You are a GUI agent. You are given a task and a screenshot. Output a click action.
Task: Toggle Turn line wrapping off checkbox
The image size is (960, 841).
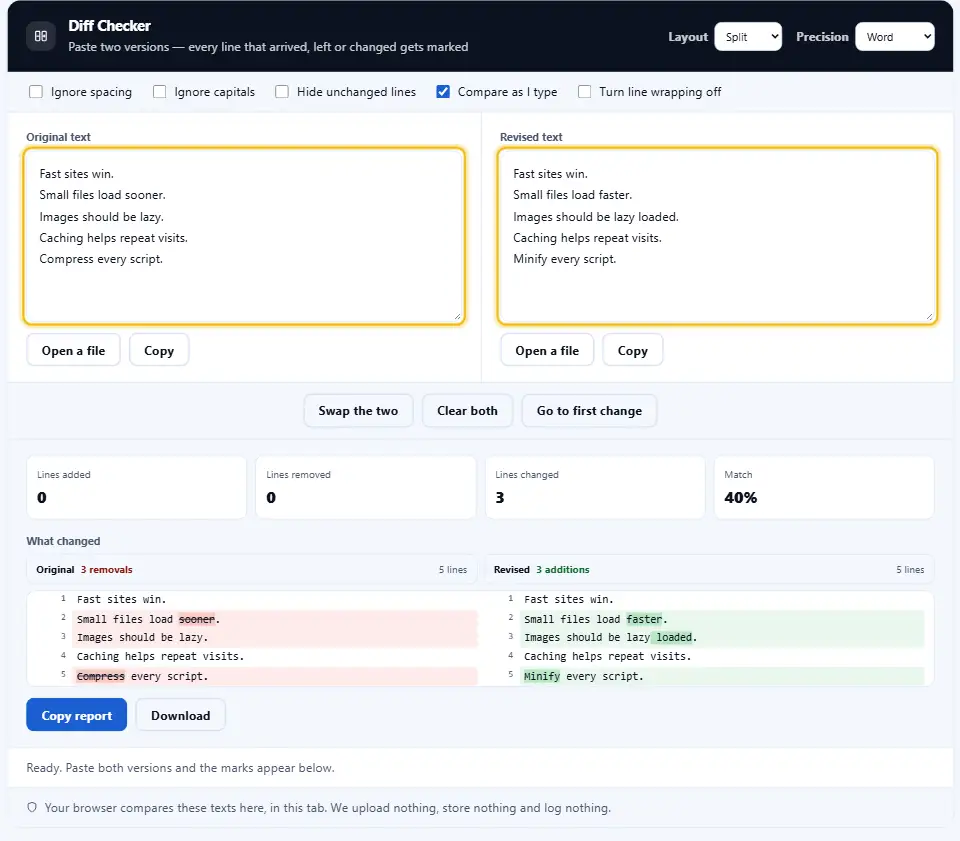[585, 92]
